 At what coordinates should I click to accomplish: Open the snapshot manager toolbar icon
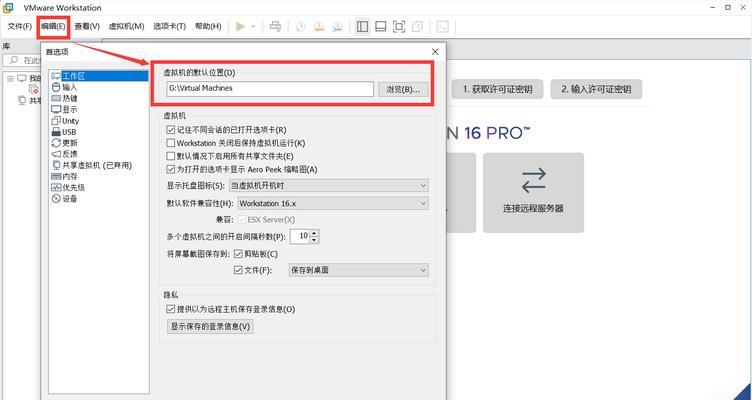point(338,26)
